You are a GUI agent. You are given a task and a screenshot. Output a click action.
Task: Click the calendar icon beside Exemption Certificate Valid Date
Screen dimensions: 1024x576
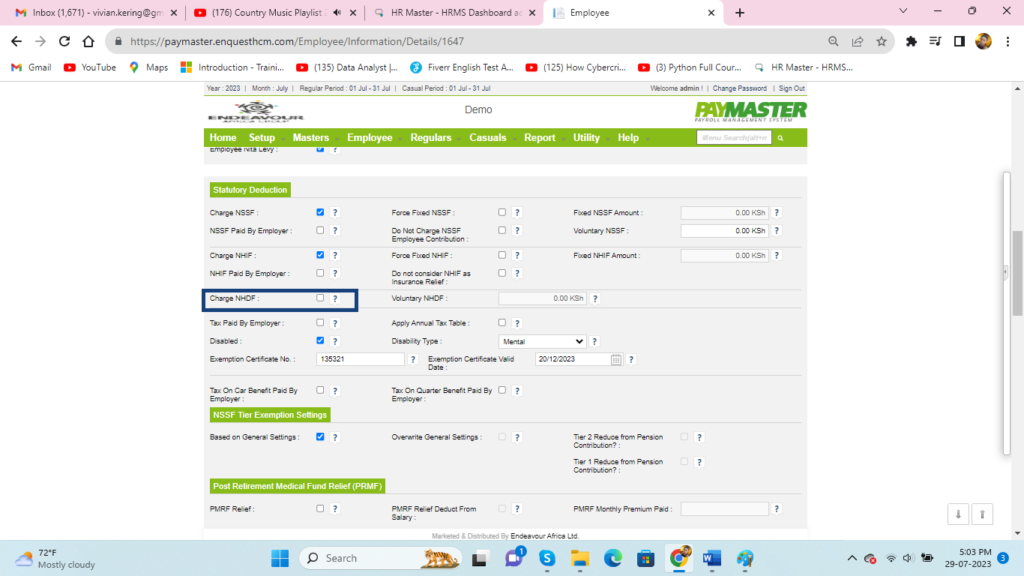[x=617, y=359]
